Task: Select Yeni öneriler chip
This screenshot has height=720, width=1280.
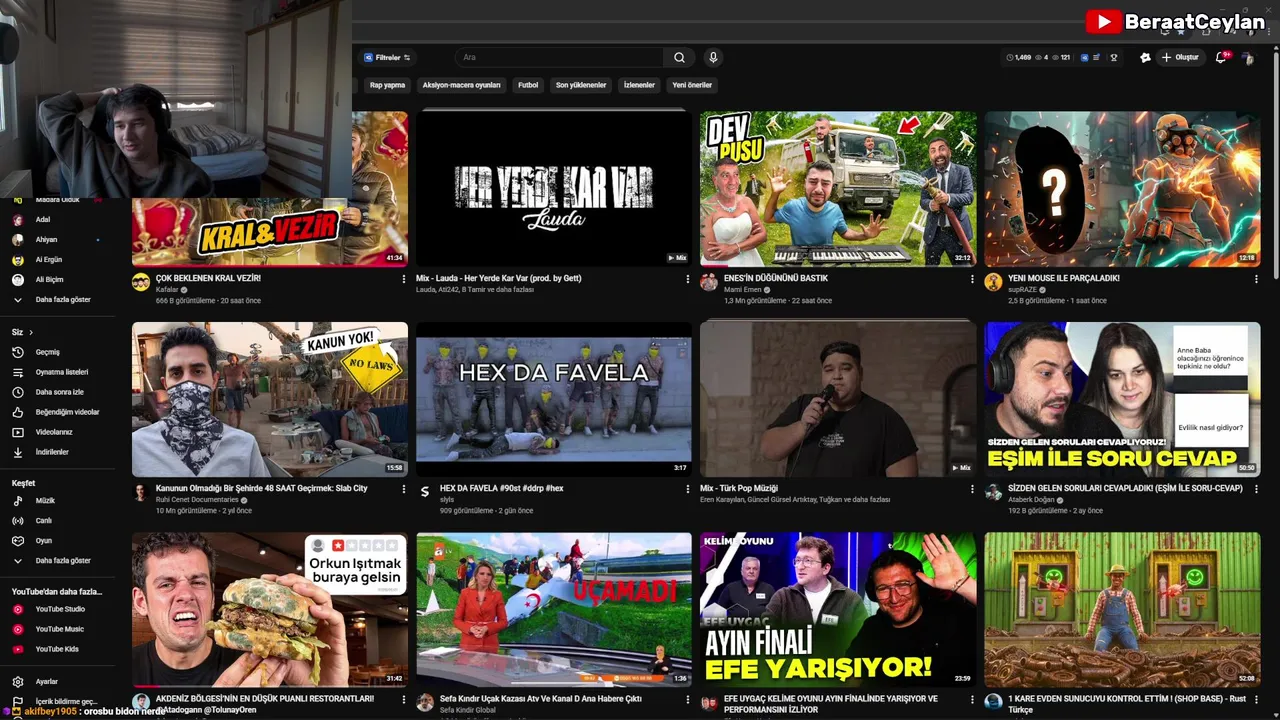Action: [x=692, y=85]
